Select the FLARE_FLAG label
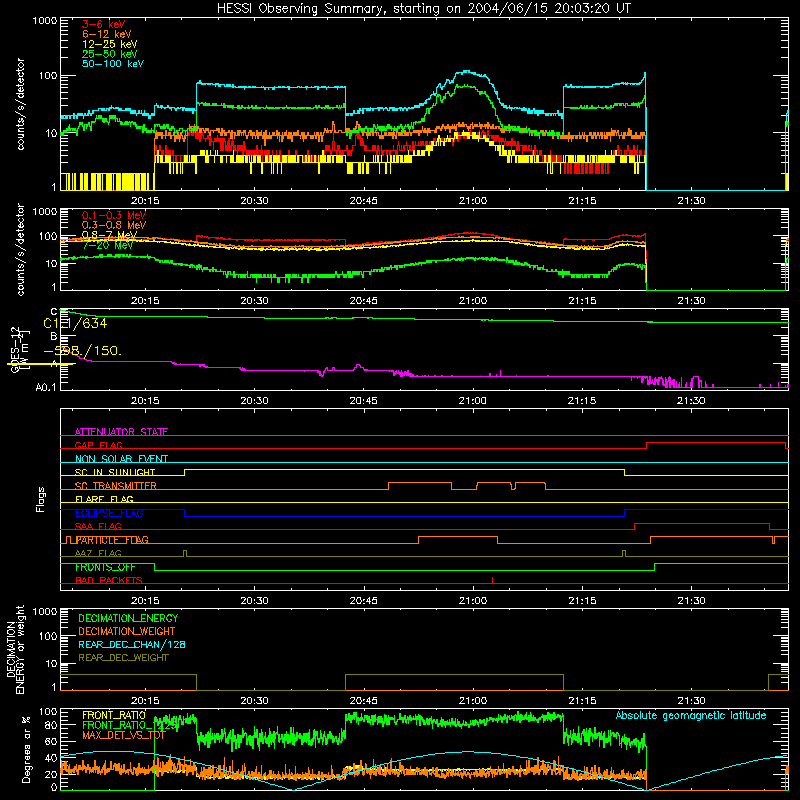This screenshot has height=800, width=800. coord(104,499)
